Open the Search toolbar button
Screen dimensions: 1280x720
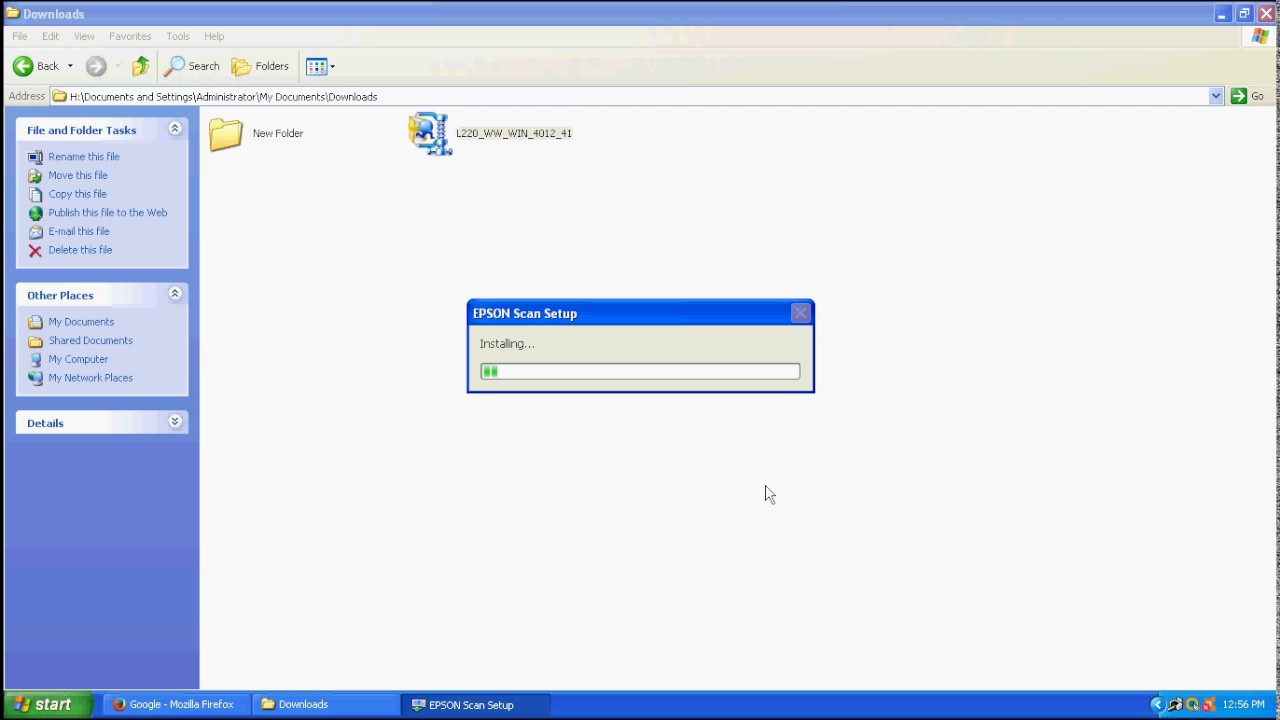click(x=192, y=66)
